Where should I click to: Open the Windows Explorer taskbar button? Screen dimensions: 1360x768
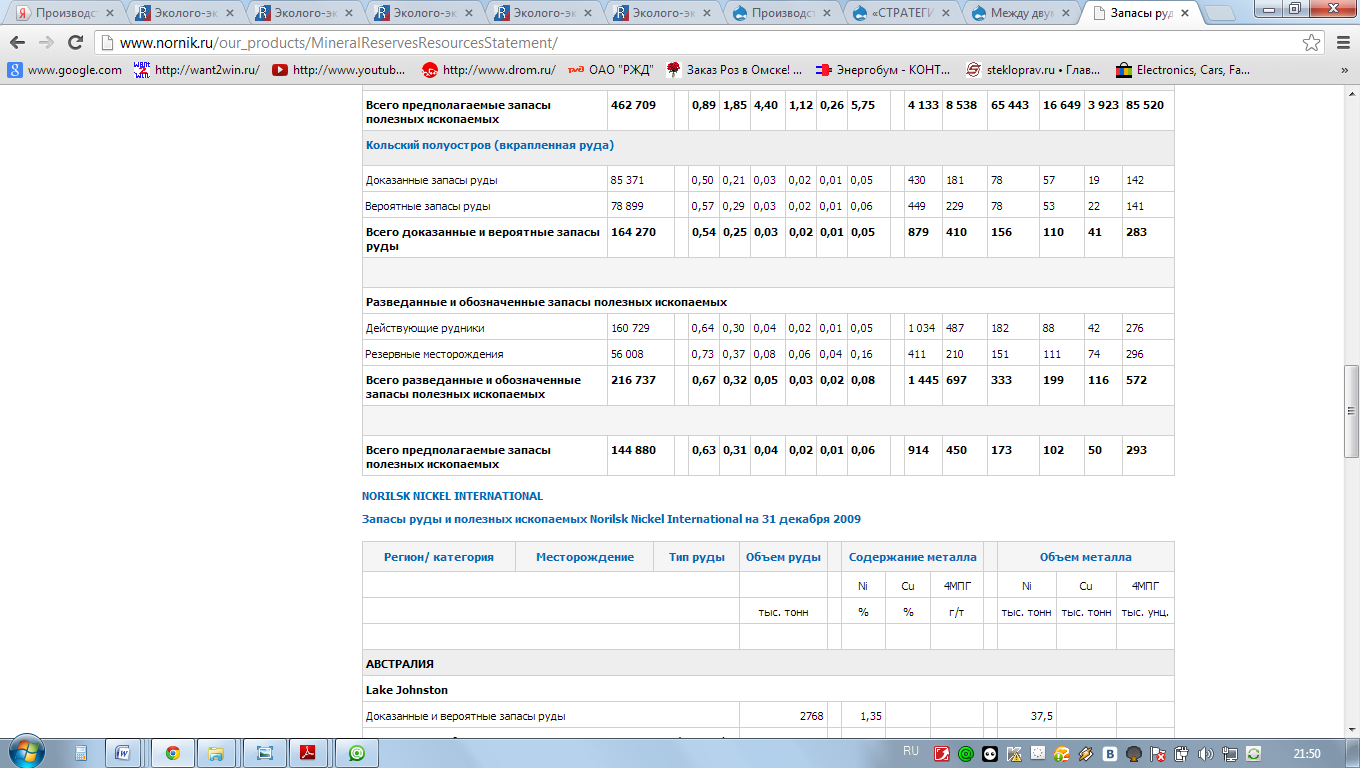click(217, 753)
